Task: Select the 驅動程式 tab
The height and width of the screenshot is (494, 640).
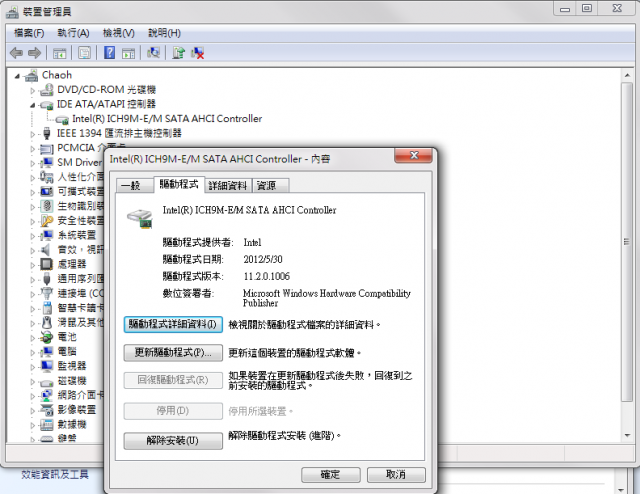Action: [178, 184]
